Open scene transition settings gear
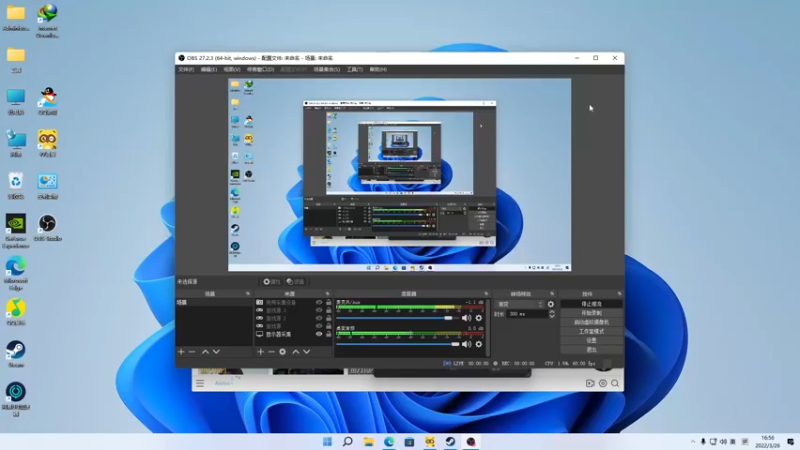This screenshot has height=450, width=800. click(550, 304)
